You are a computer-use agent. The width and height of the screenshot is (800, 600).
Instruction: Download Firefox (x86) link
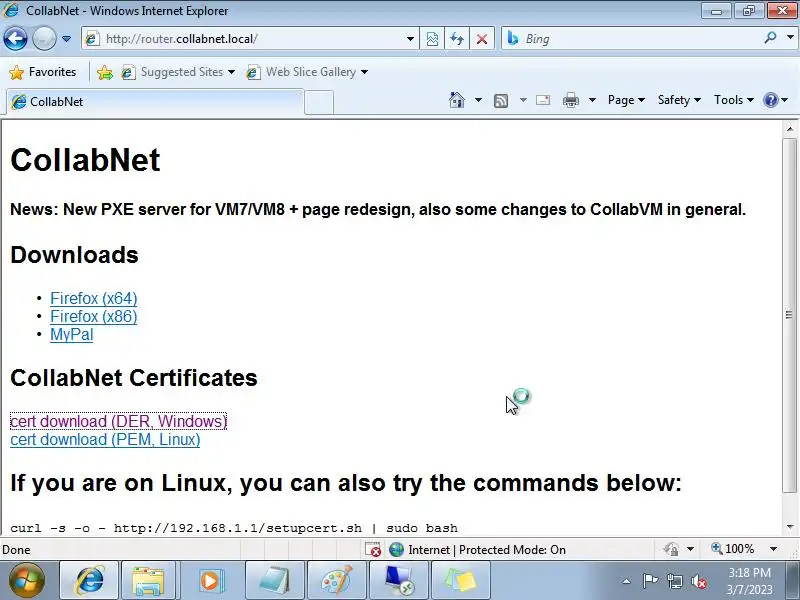tap(93, 316)
